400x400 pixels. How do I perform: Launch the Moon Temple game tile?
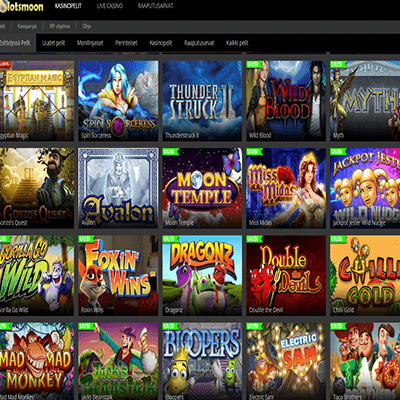[x=202, y=188]
